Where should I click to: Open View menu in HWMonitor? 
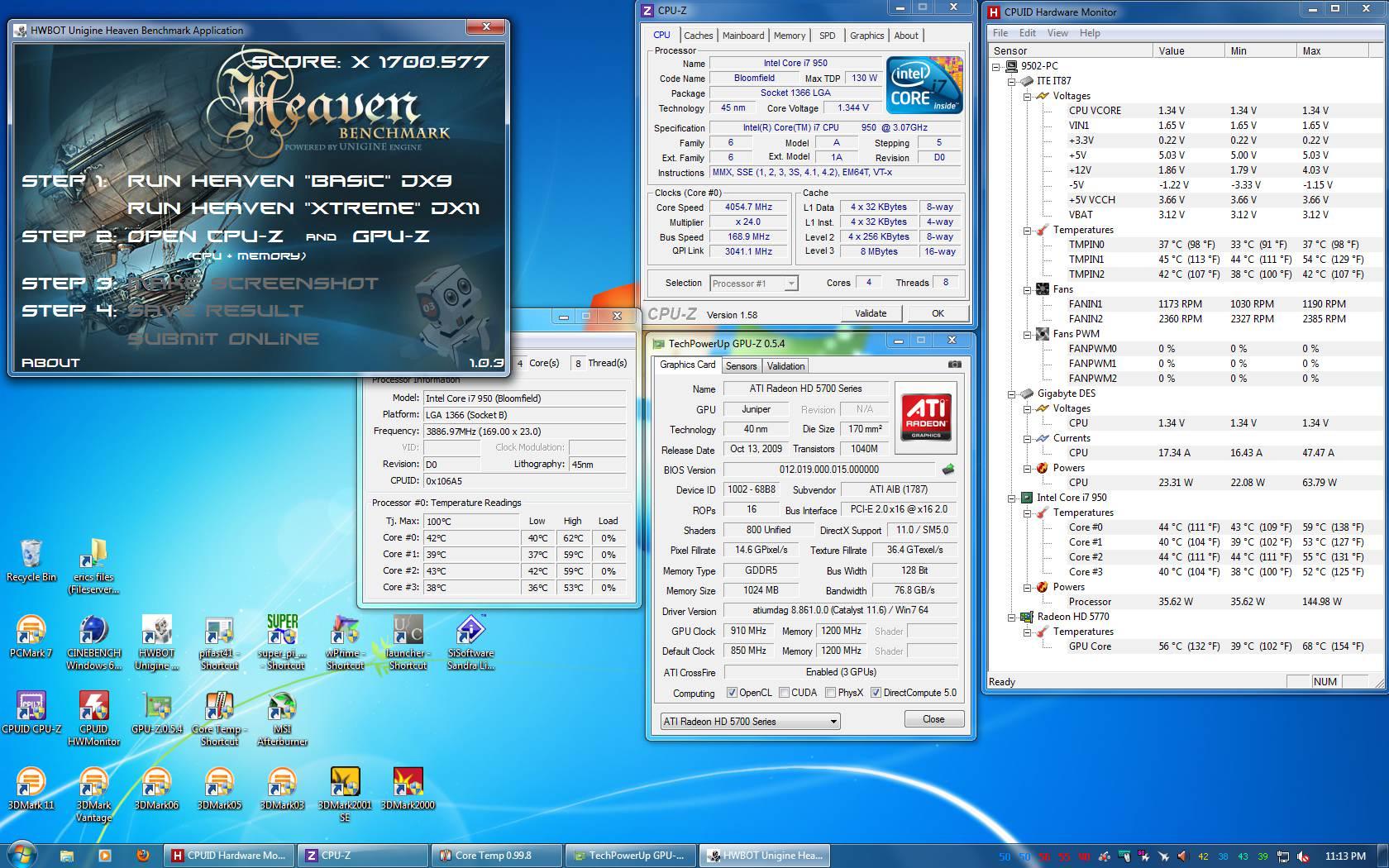(x=1057, y=33)
